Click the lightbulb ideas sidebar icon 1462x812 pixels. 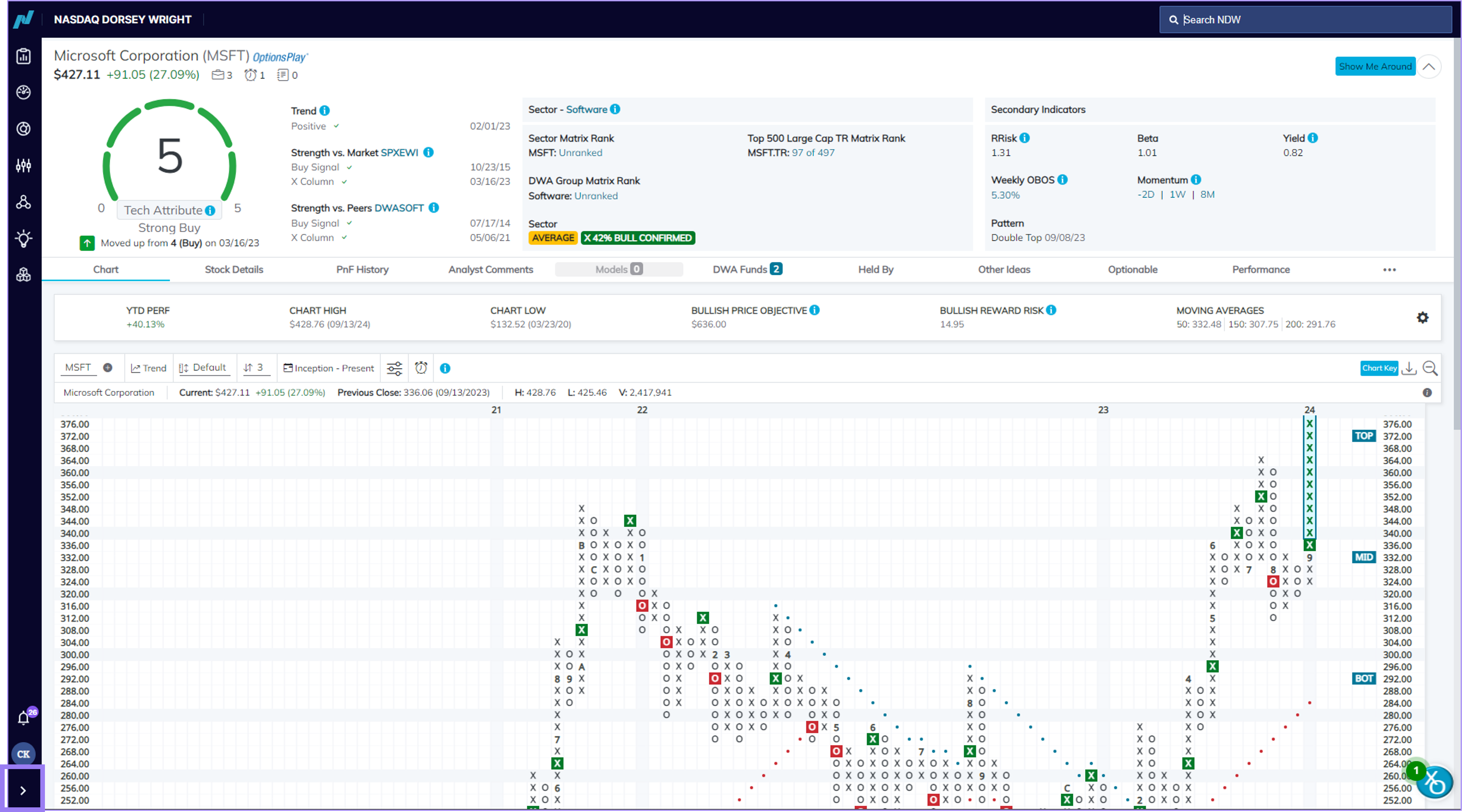(x=23, y=238)
